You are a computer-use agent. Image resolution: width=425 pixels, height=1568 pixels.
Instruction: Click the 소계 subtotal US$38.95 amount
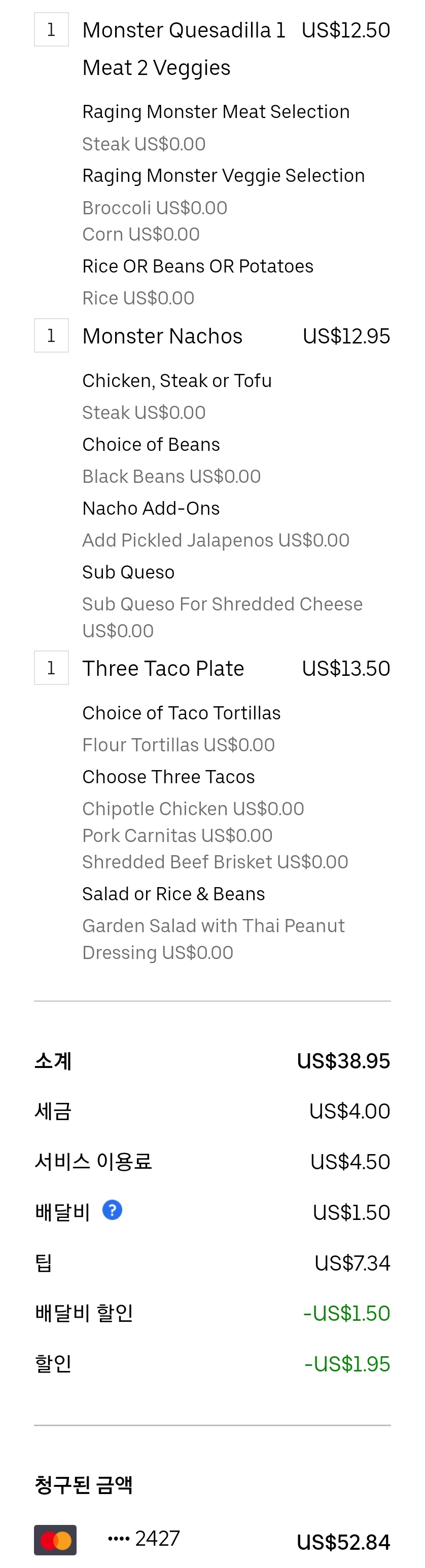343,1060
